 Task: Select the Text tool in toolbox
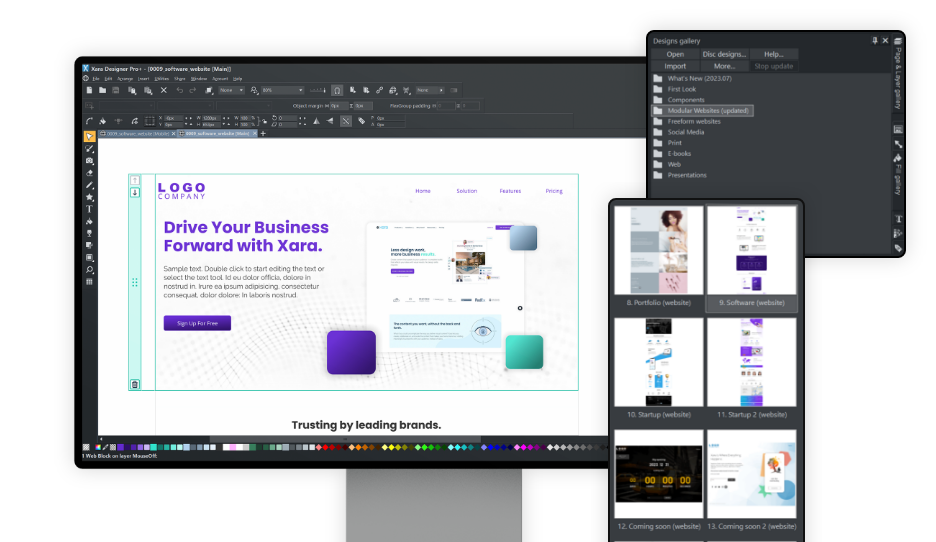[x=89, y=209]
